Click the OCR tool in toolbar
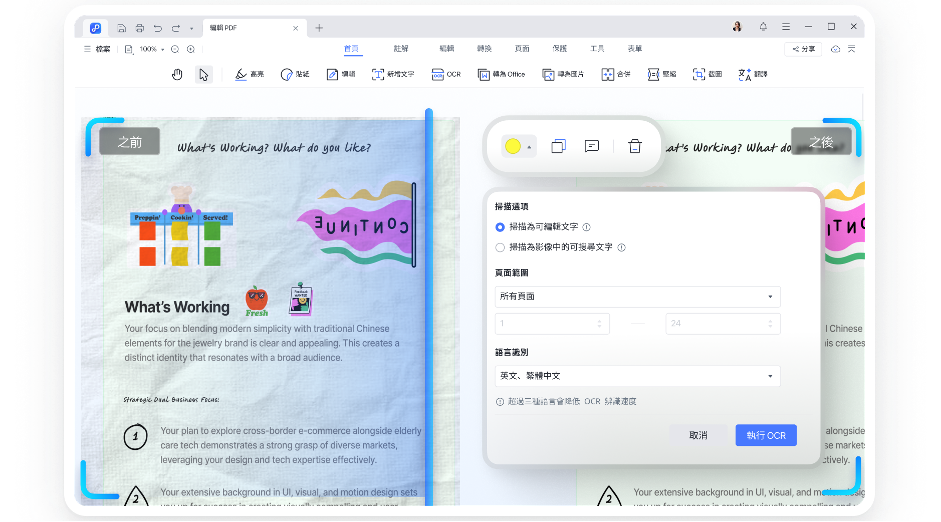The height and width of the screenshot is (522, 941). point(446,74)
